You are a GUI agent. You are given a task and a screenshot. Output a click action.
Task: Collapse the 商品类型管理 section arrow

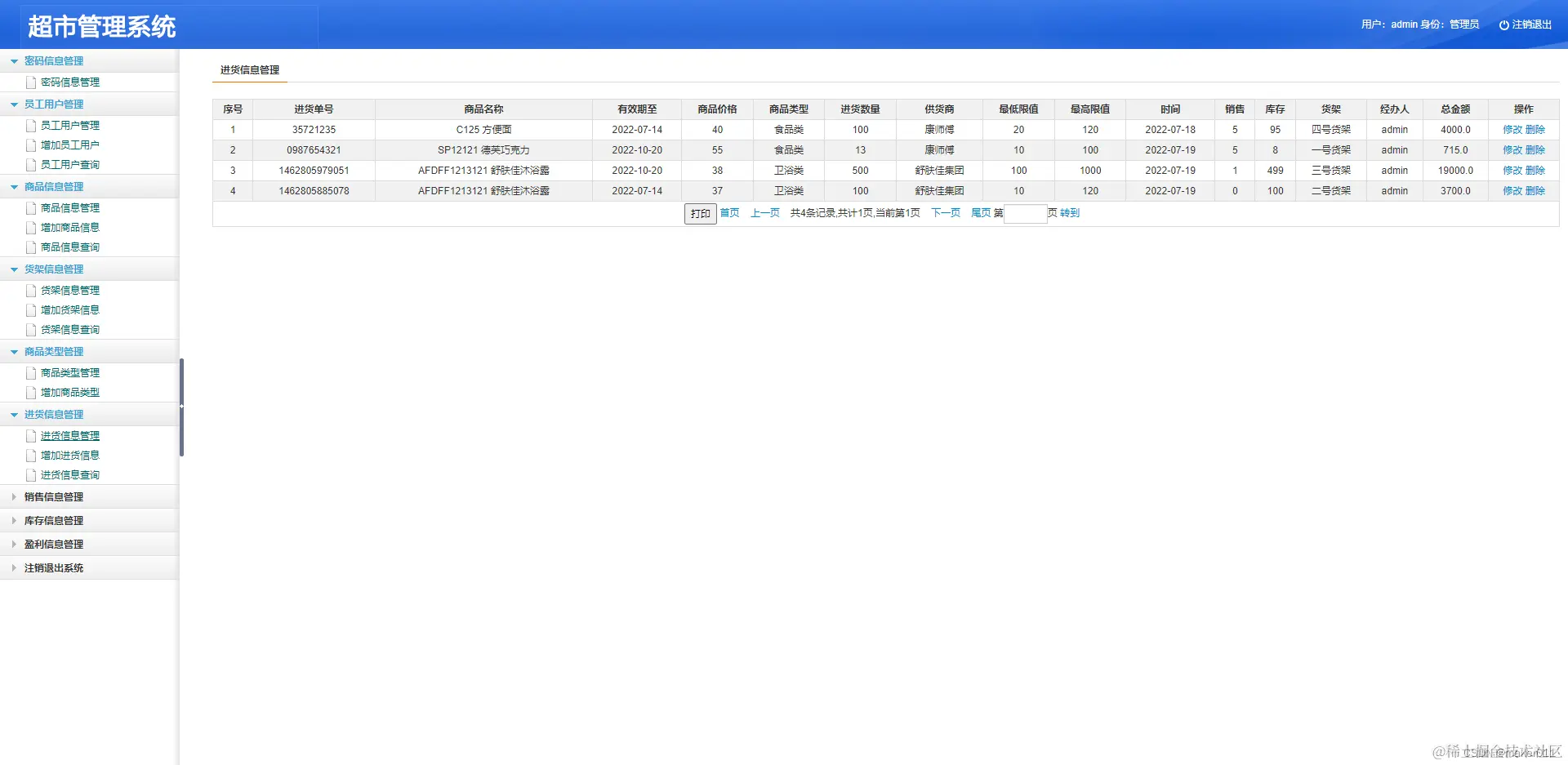point(14,352)
